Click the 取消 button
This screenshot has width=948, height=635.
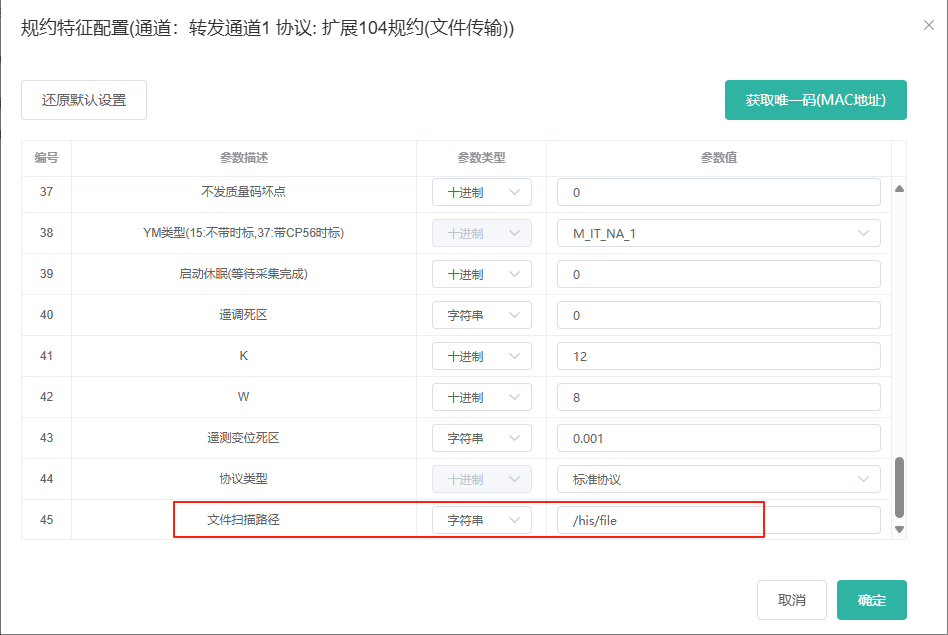tap(791, 600)
